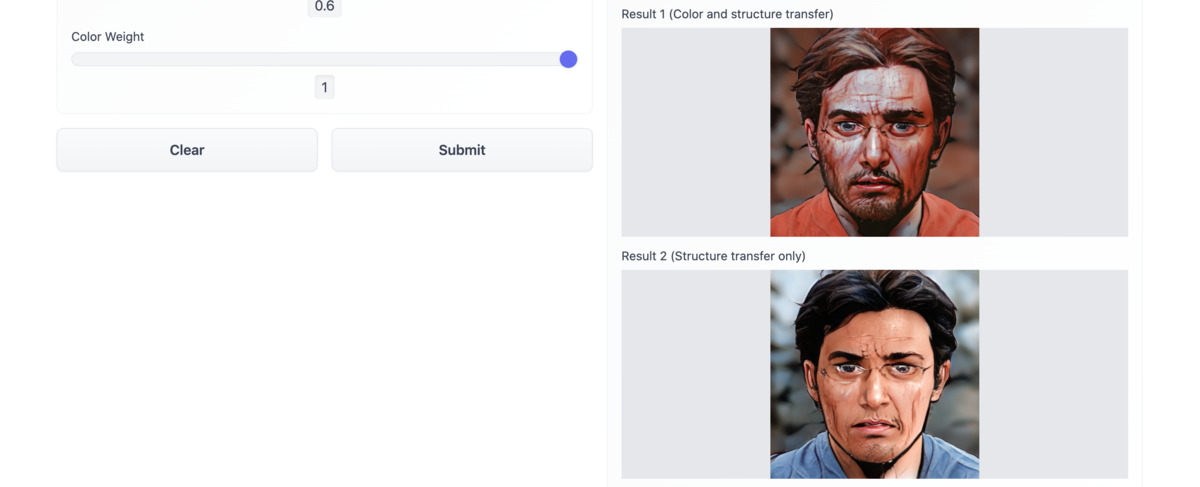The width and height of the screenshot is (1200, 487).
Task: Select the Color Weight label text
Action: 108,37
